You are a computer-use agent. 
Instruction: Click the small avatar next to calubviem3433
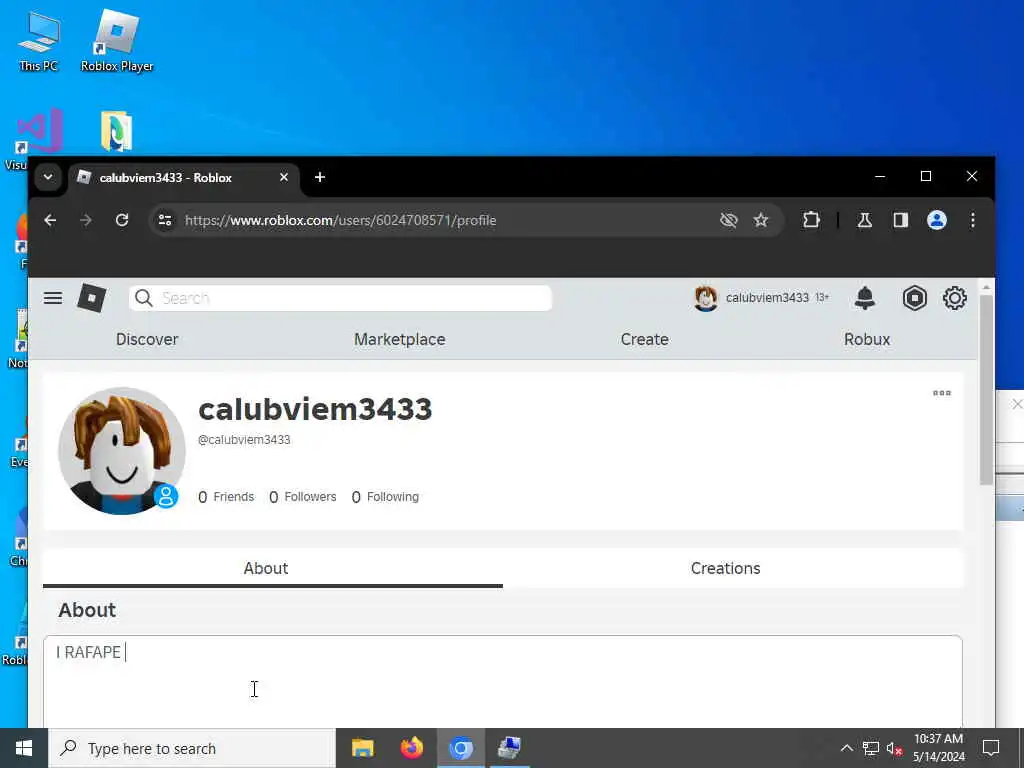tap(706, 298)
